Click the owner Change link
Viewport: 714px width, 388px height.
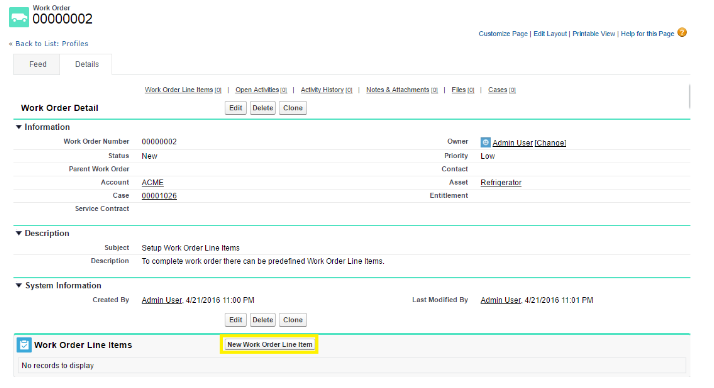550,143
